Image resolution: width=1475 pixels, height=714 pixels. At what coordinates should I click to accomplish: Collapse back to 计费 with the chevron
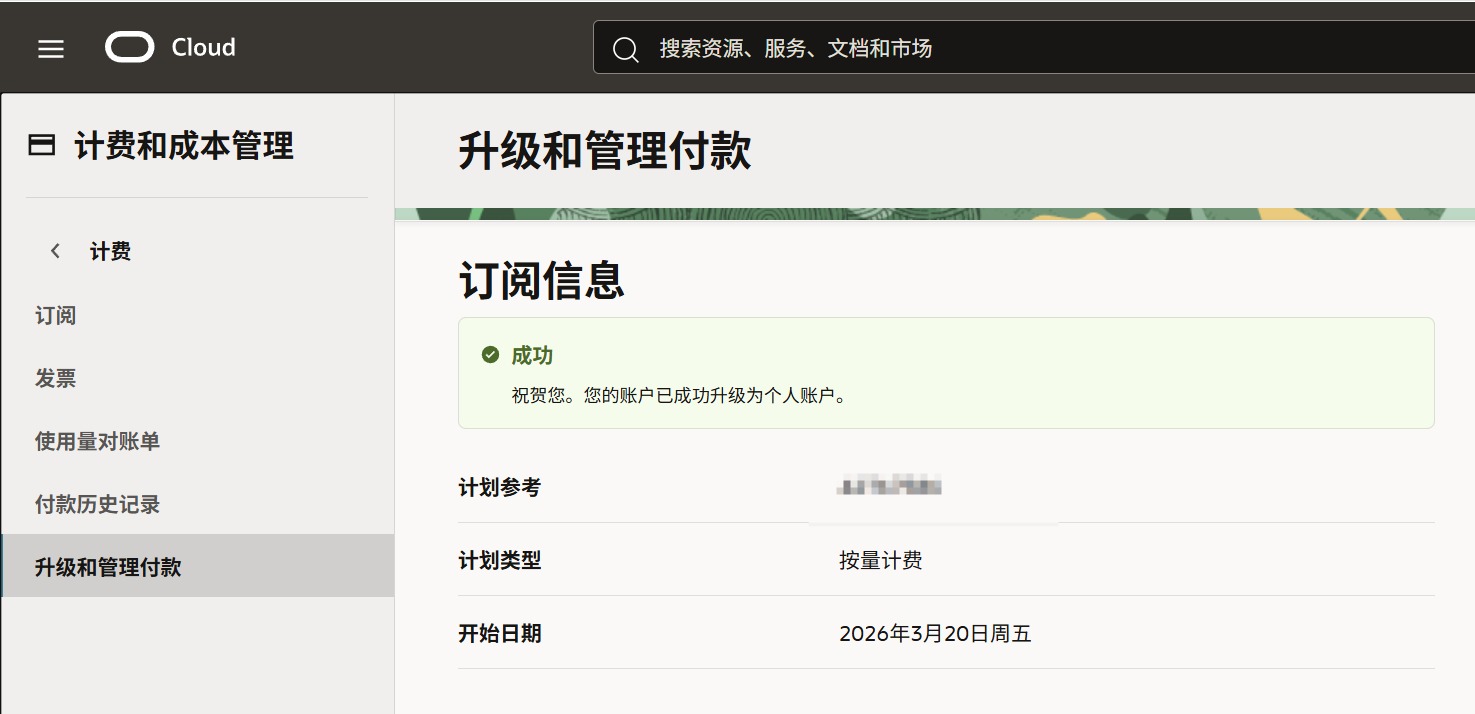(x=56, y=251)
